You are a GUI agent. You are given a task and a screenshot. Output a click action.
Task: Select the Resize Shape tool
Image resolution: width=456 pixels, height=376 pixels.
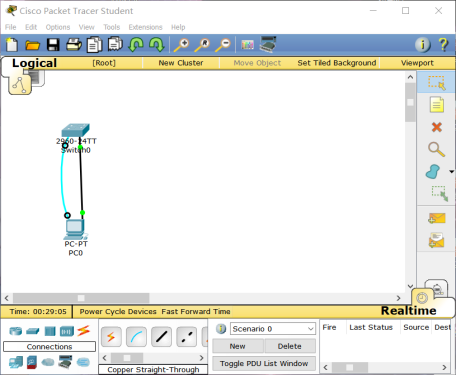point(440,193)
